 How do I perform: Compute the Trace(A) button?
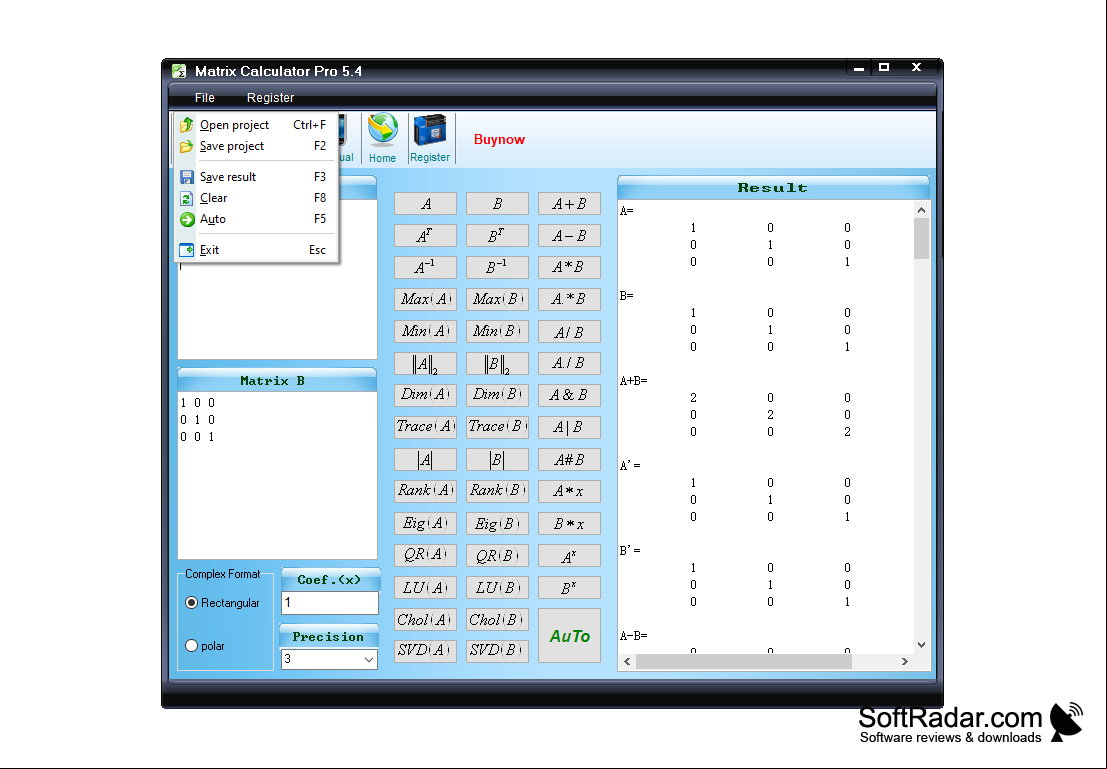pos(425,427)
